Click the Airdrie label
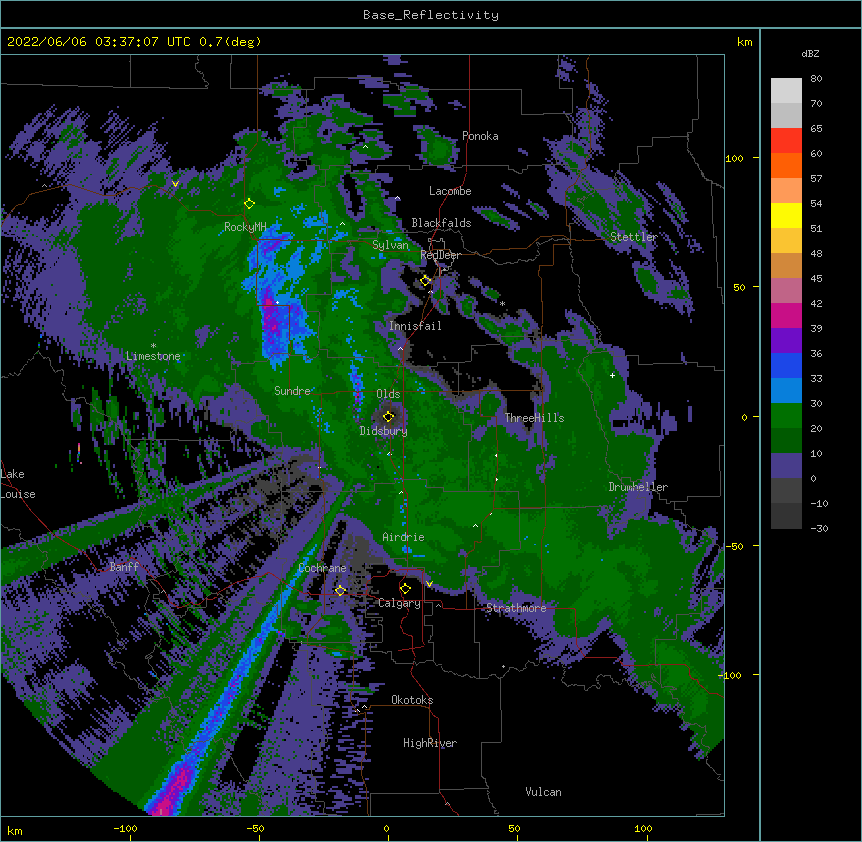 [404, 537]
